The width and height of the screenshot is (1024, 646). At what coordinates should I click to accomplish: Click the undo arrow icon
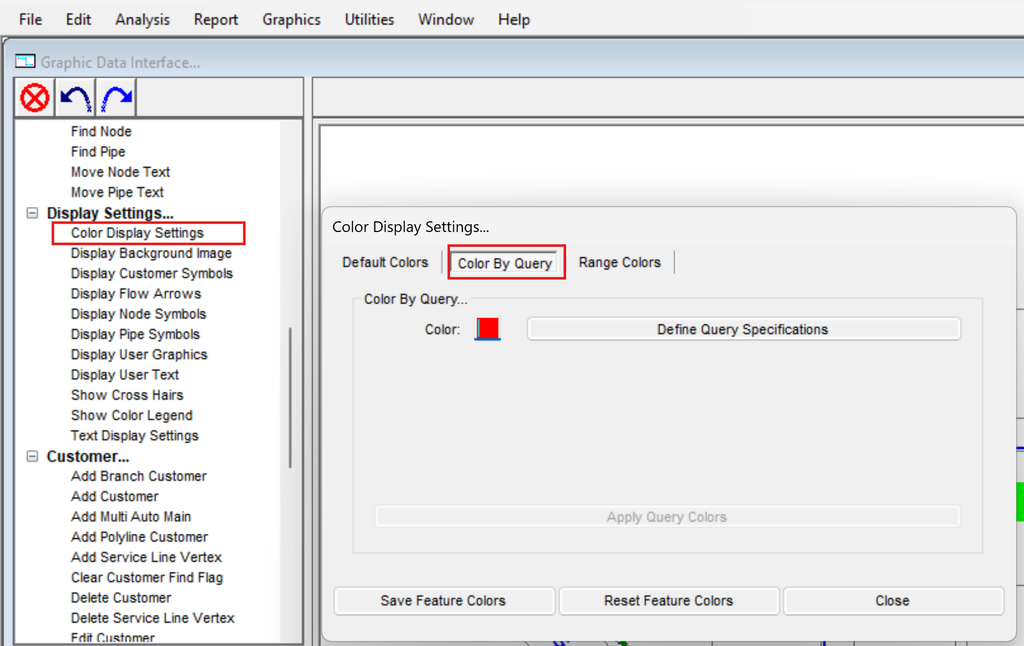click(x=76, y=98)
